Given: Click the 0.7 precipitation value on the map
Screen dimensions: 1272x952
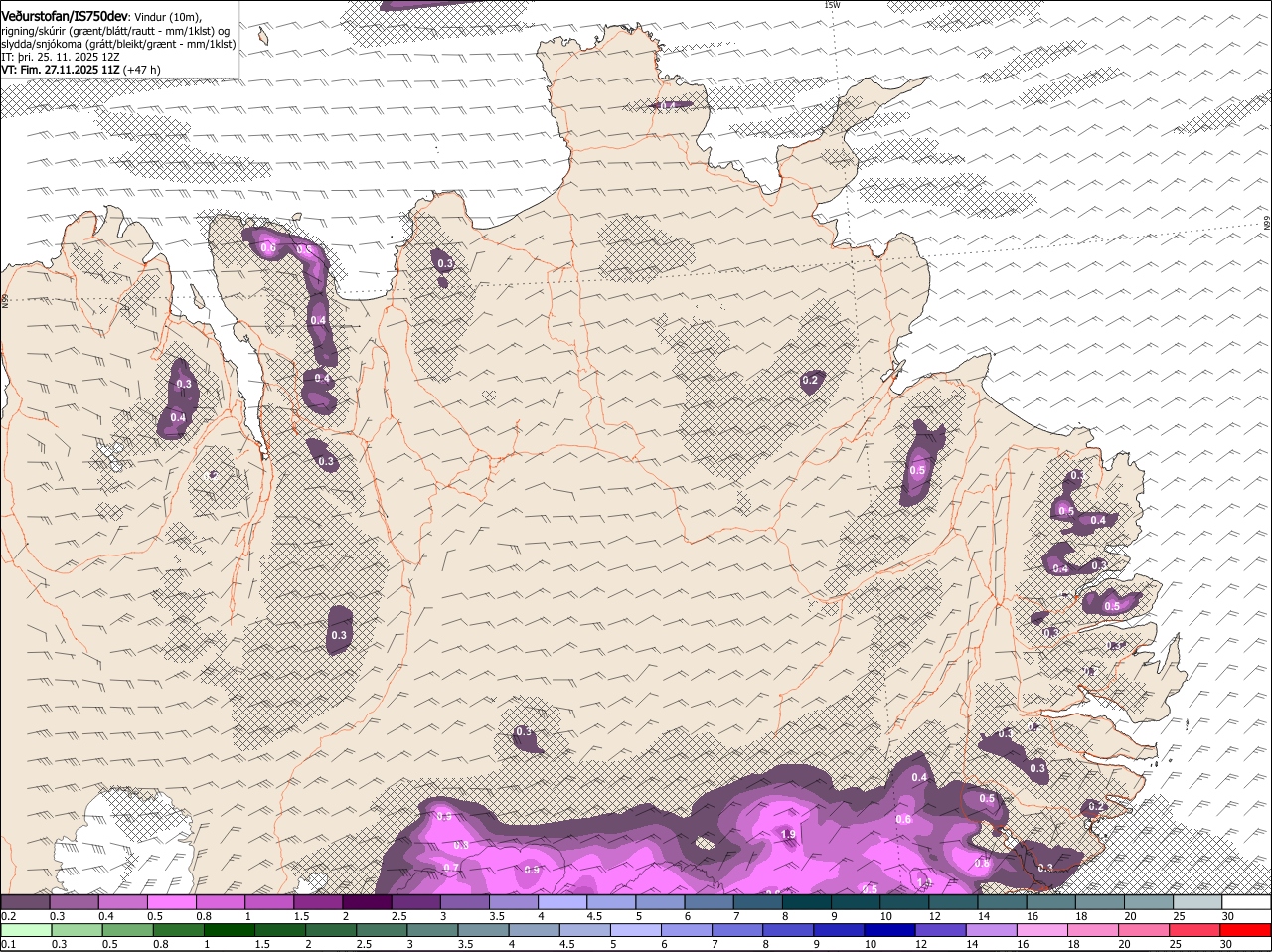Looking at the screenshot, I should click(451, 867).
